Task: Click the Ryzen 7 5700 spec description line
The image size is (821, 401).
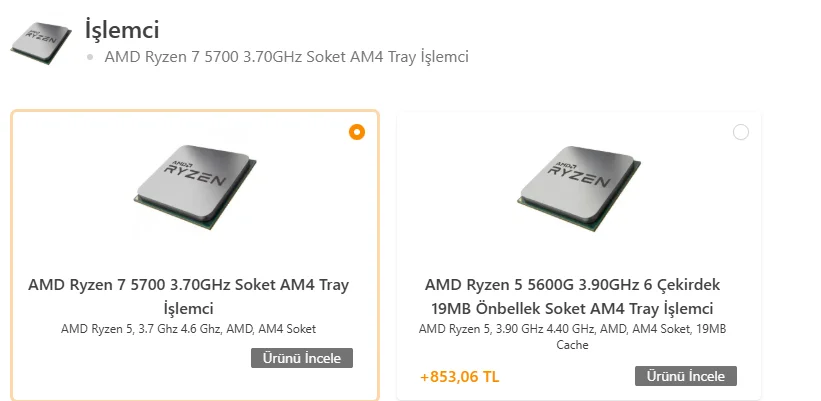Action: click(189, 329)
